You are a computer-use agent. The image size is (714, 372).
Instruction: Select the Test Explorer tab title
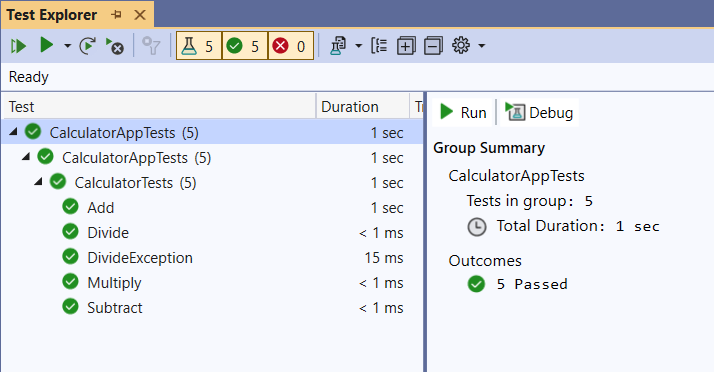tap(51, 15)
